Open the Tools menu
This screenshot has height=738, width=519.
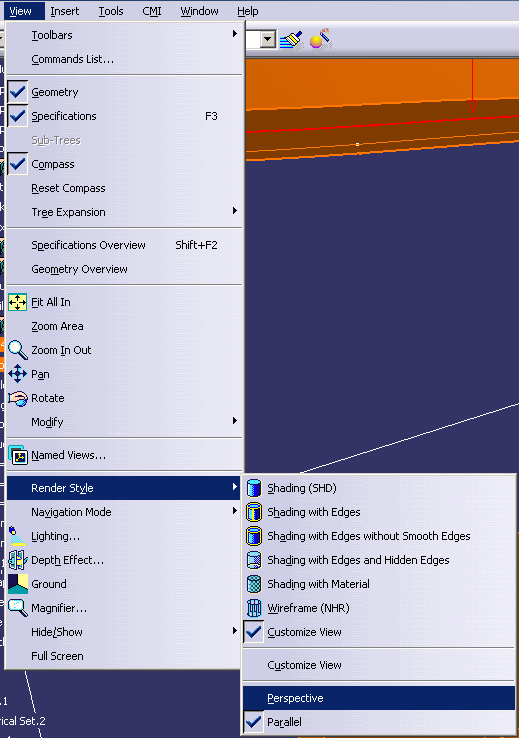point(111,11)
